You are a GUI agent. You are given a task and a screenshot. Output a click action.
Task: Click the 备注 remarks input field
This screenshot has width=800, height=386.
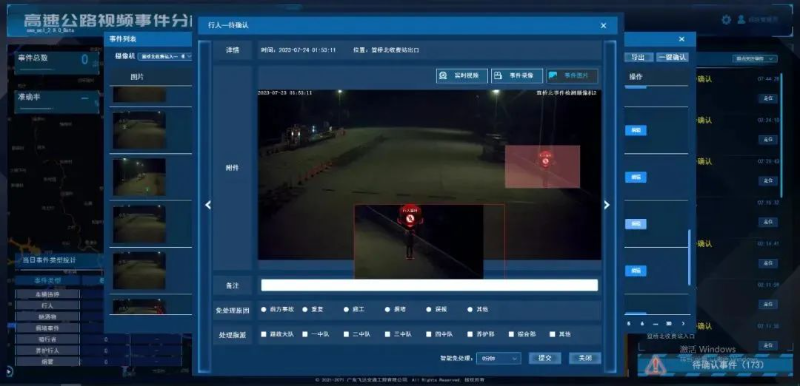click(x=429, y=285)
